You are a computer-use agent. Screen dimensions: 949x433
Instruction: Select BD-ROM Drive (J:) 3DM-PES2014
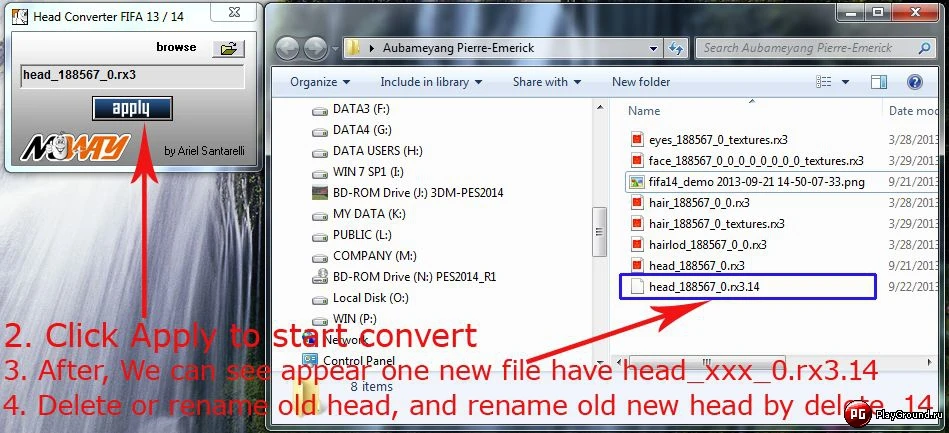pyautogui.click(x=418, y=193)
